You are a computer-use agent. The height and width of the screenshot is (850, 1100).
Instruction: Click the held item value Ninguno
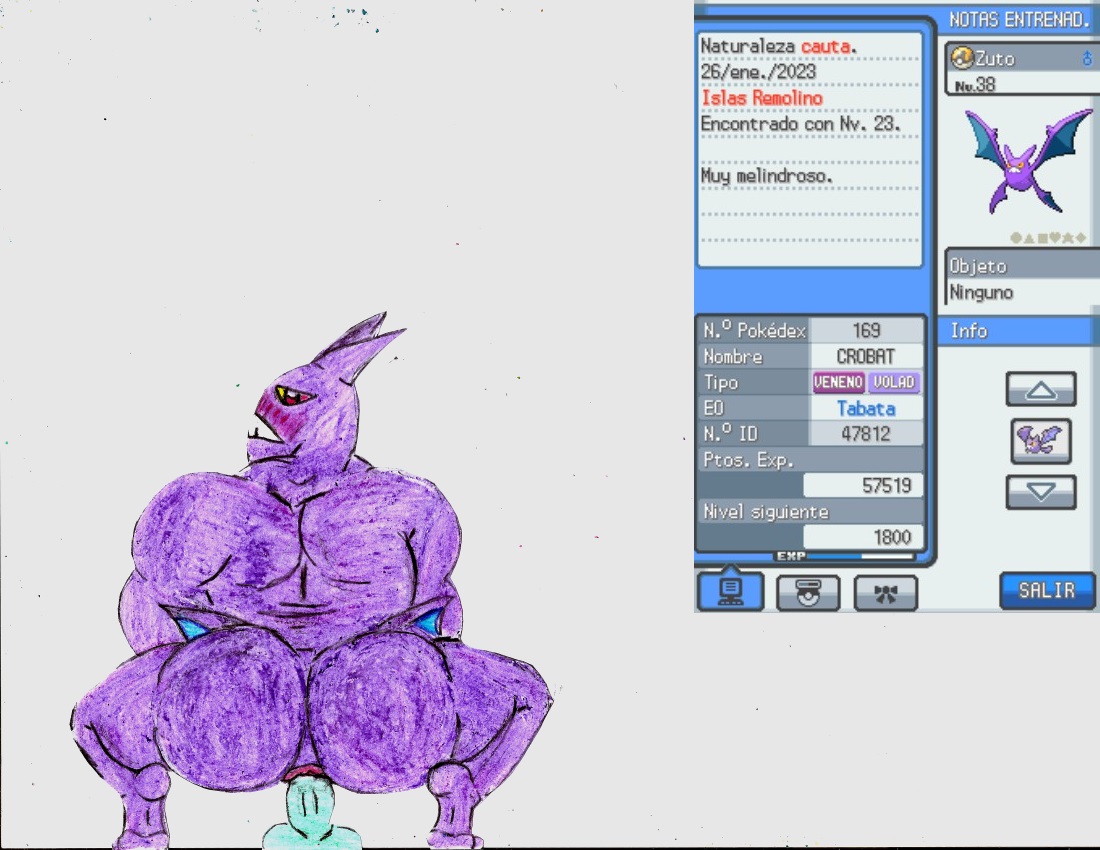point(981,292)
